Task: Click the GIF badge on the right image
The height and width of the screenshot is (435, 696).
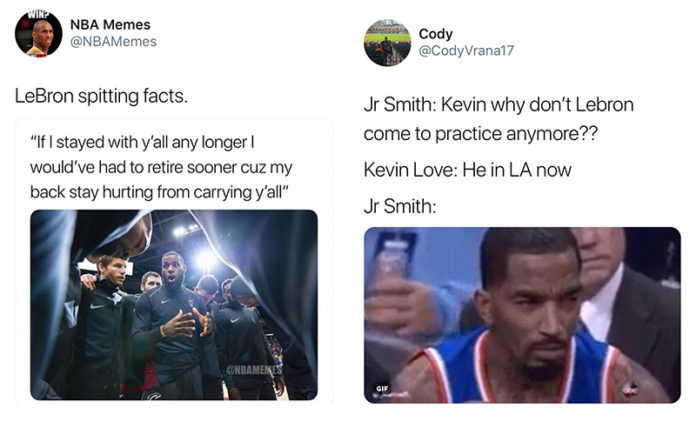Action: click(x=382, y=388)
